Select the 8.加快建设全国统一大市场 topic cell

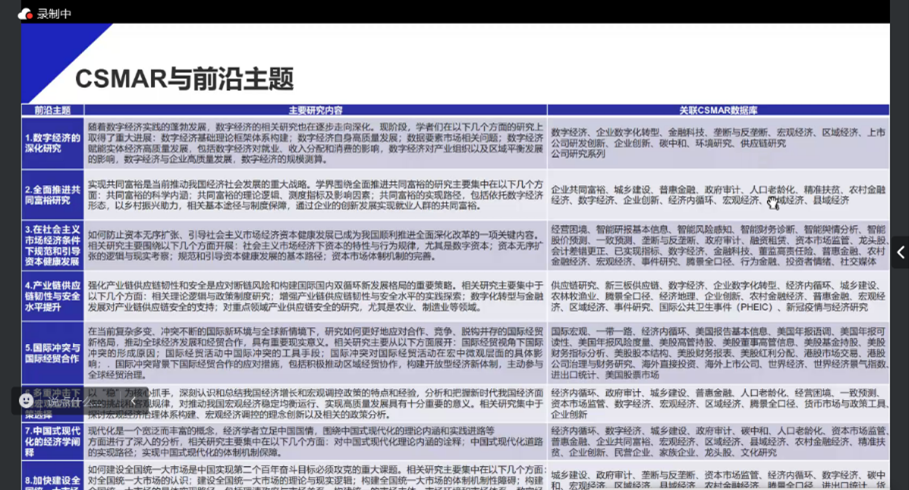(x=52, y=478)
